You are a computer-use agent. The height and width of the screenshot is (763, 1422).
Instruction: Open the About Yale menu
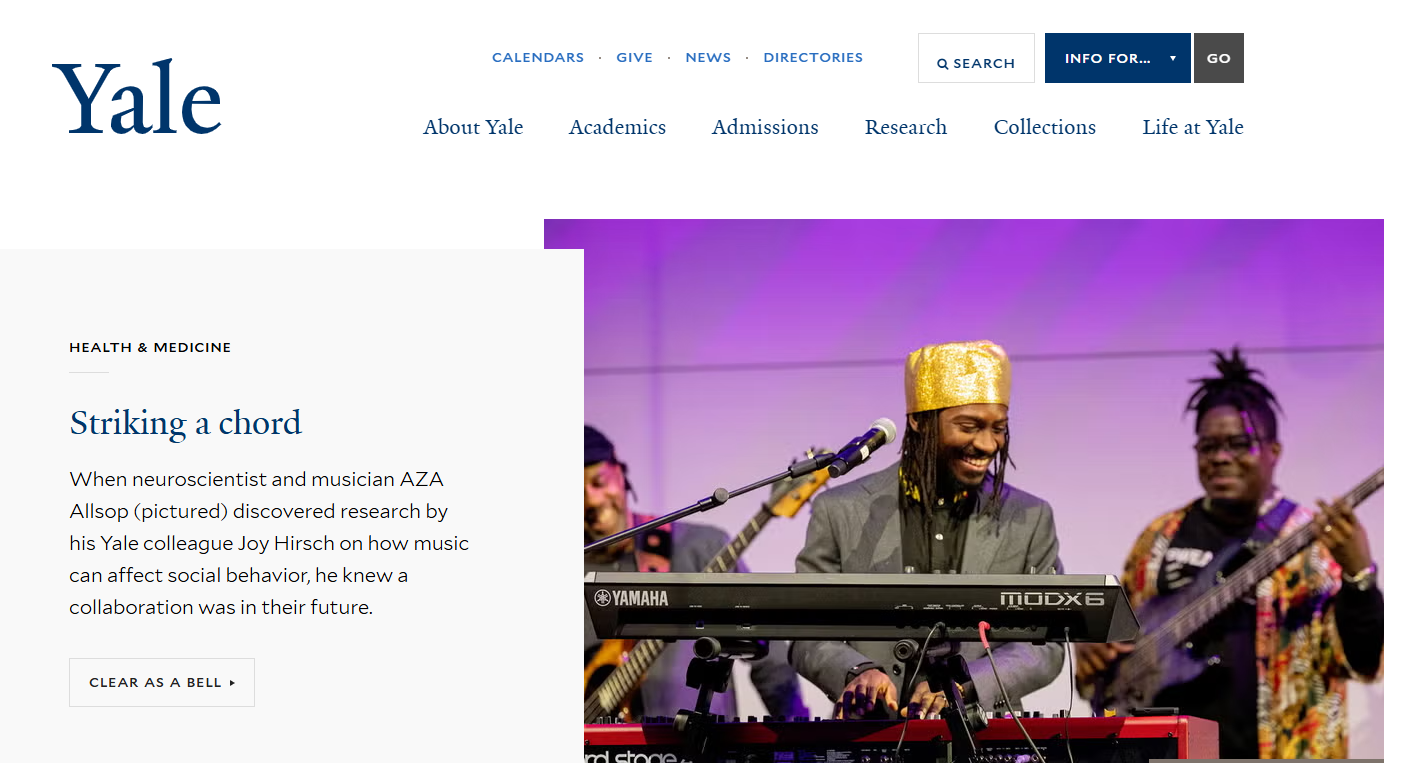tap(473, 127)
